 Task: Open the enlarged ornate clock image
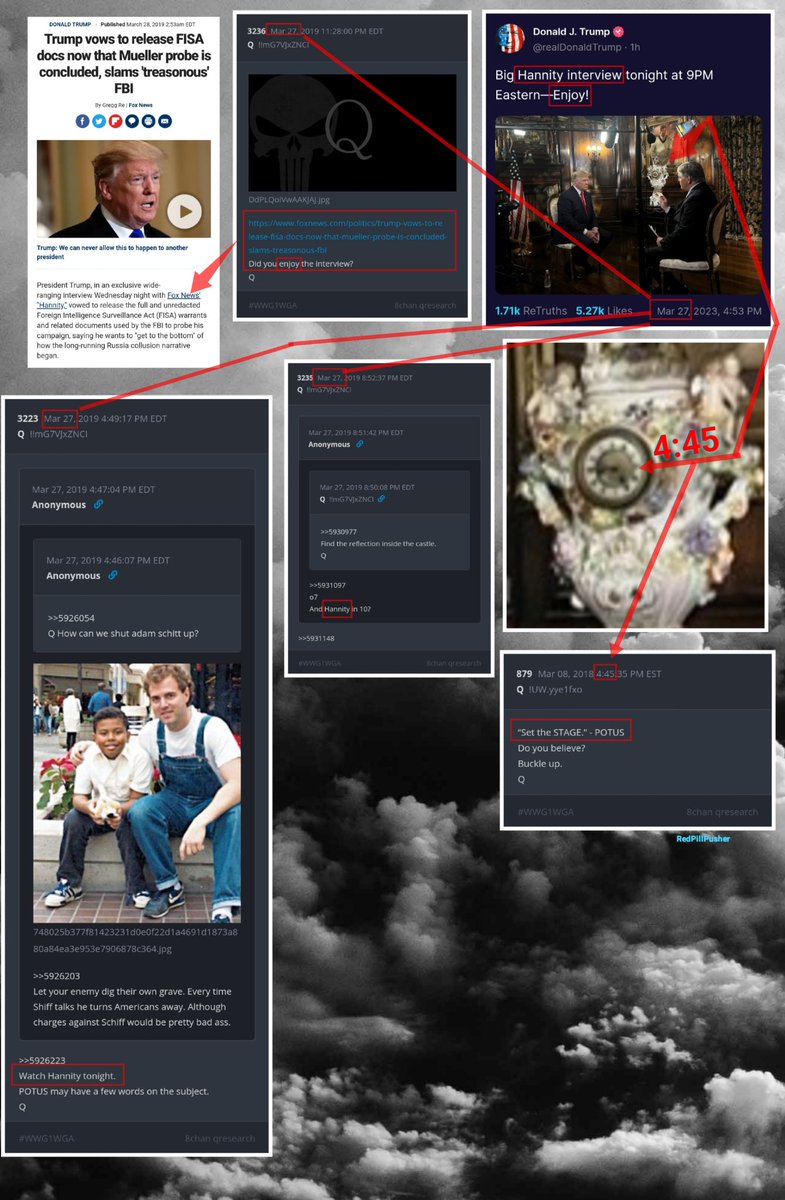(x=635, y=485)
